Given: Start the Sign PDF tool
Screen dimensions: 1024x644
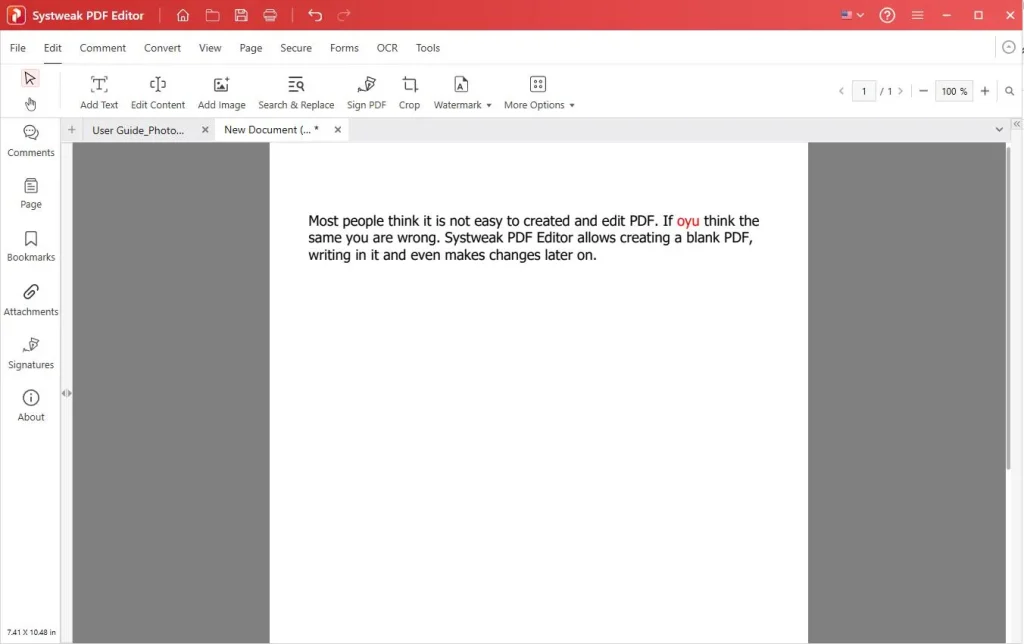Looking at the screenshot, I should (366, 92).
